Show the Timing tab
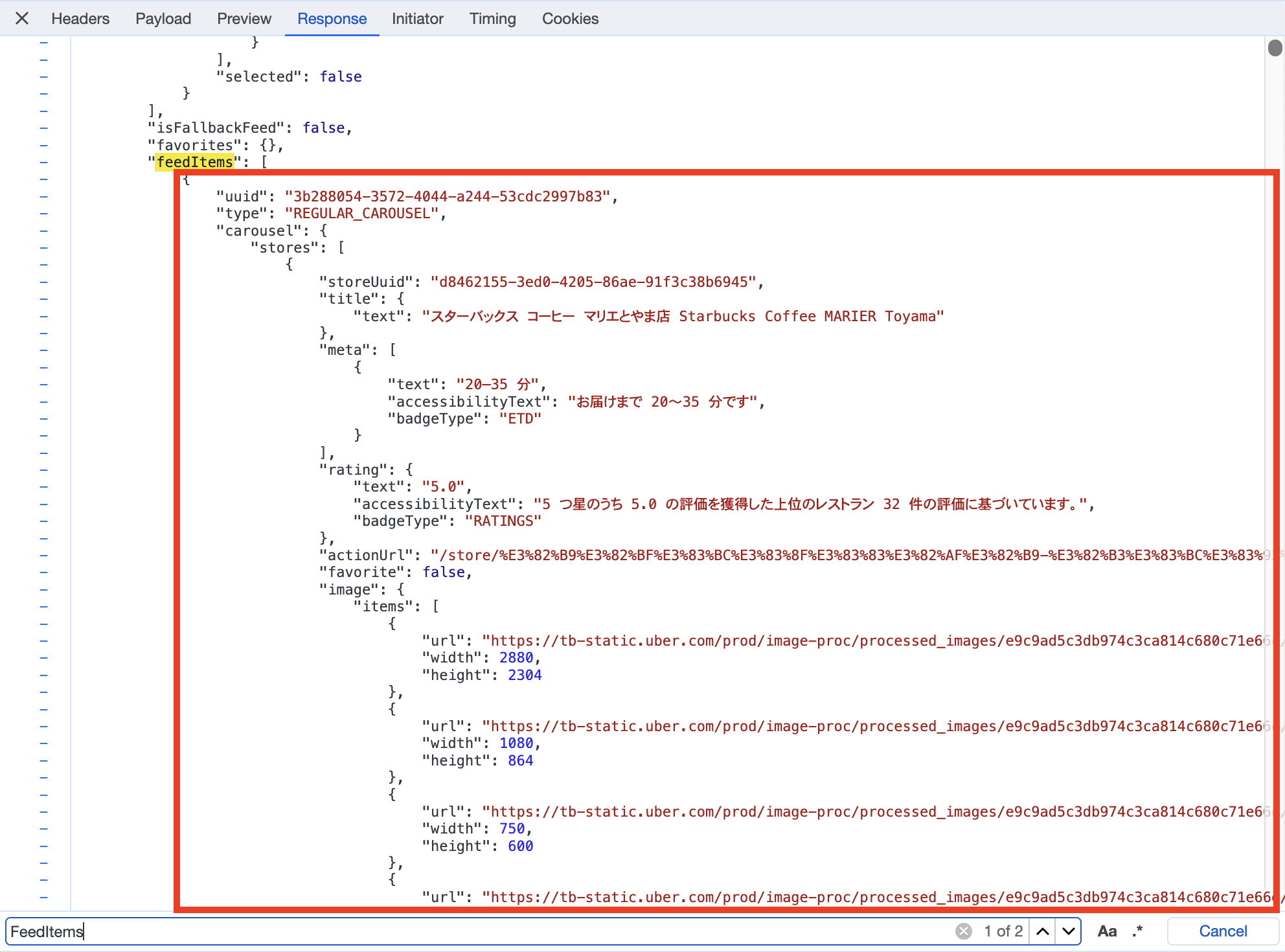The width and height of the screenshot is (1285, 952). pyautogui.click(x=492, y=19)
